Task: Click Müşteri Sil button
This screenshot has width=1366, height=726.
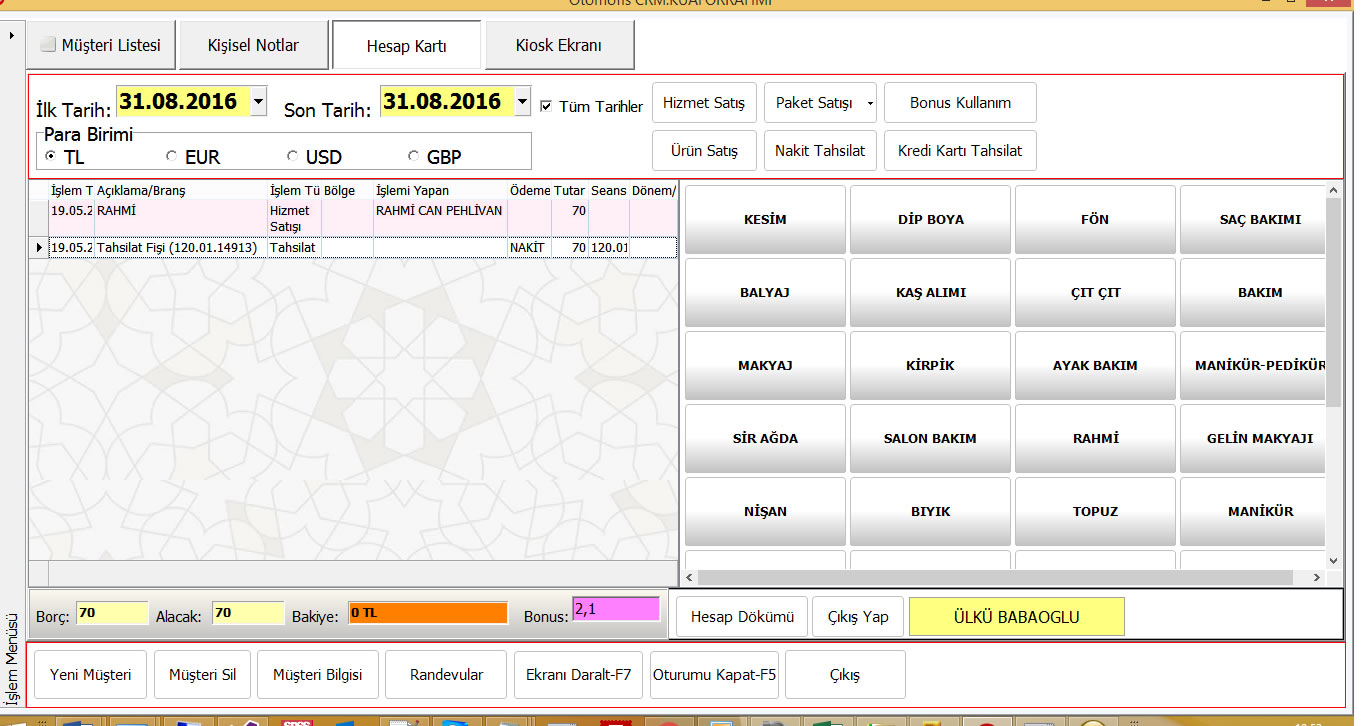Action: point(202,675)
